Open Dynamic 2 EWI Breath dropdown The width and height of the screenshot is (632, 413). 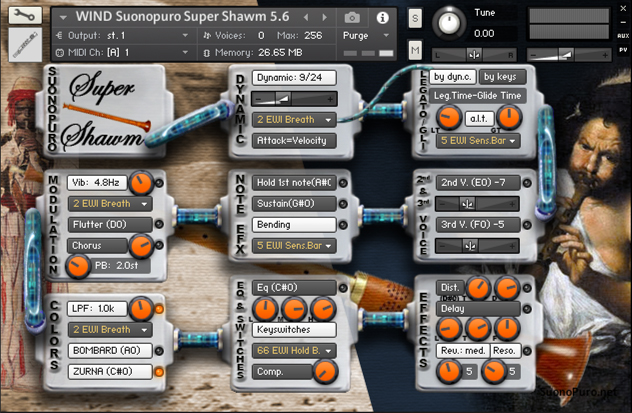[x=294, y=120]
